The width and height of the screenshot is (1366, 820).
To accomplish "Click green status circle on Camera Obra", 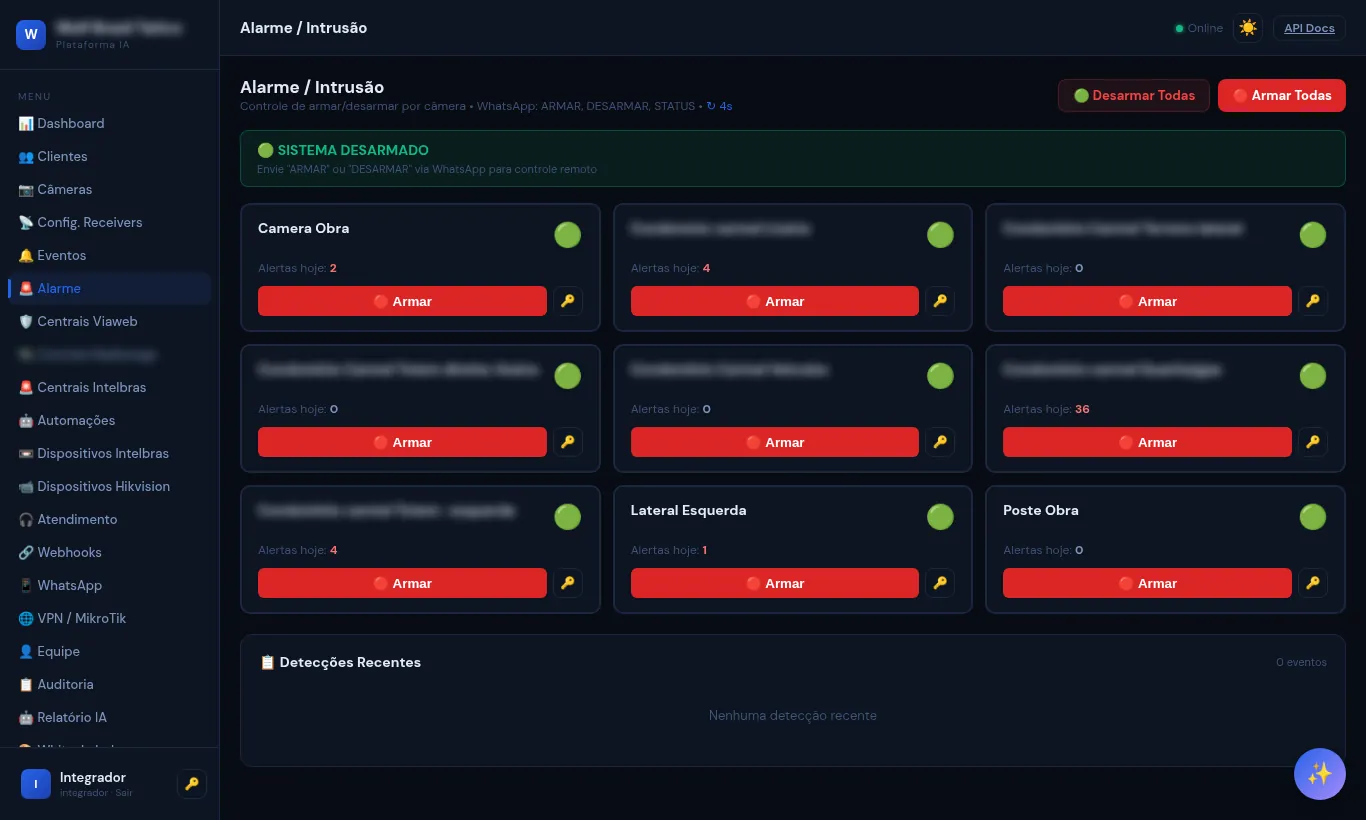I will [x=568, y=235].
